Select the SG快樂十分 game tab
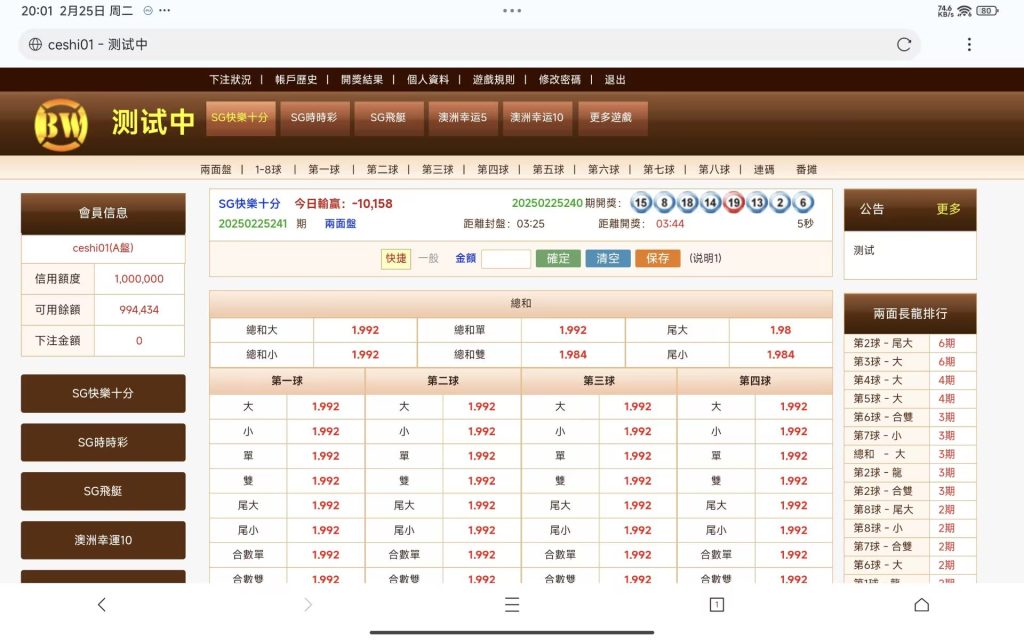1024x640 pixels. [x=240, y=118]
